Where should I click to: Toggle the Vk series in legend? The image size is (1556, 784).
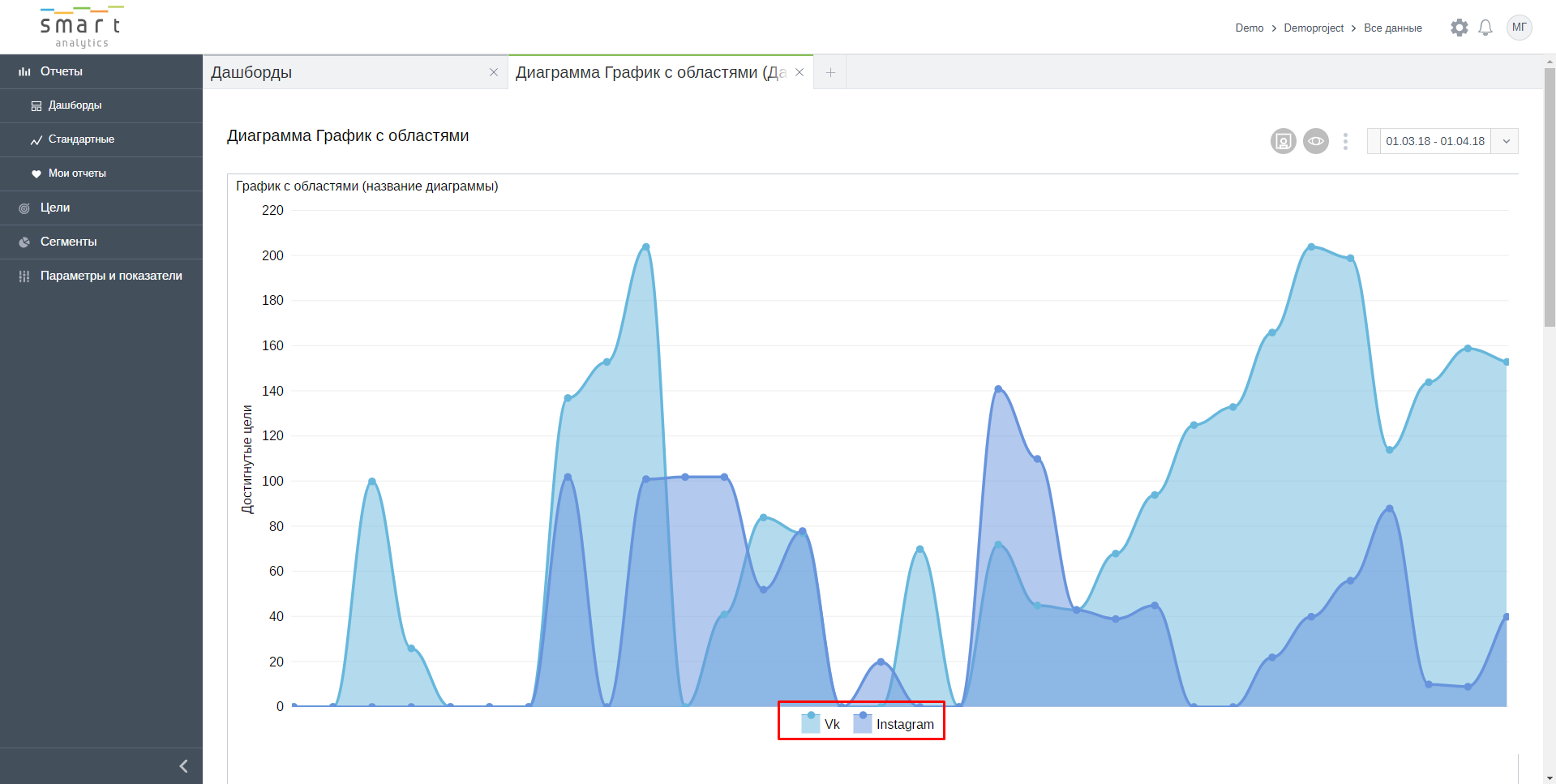coord(821,723)
